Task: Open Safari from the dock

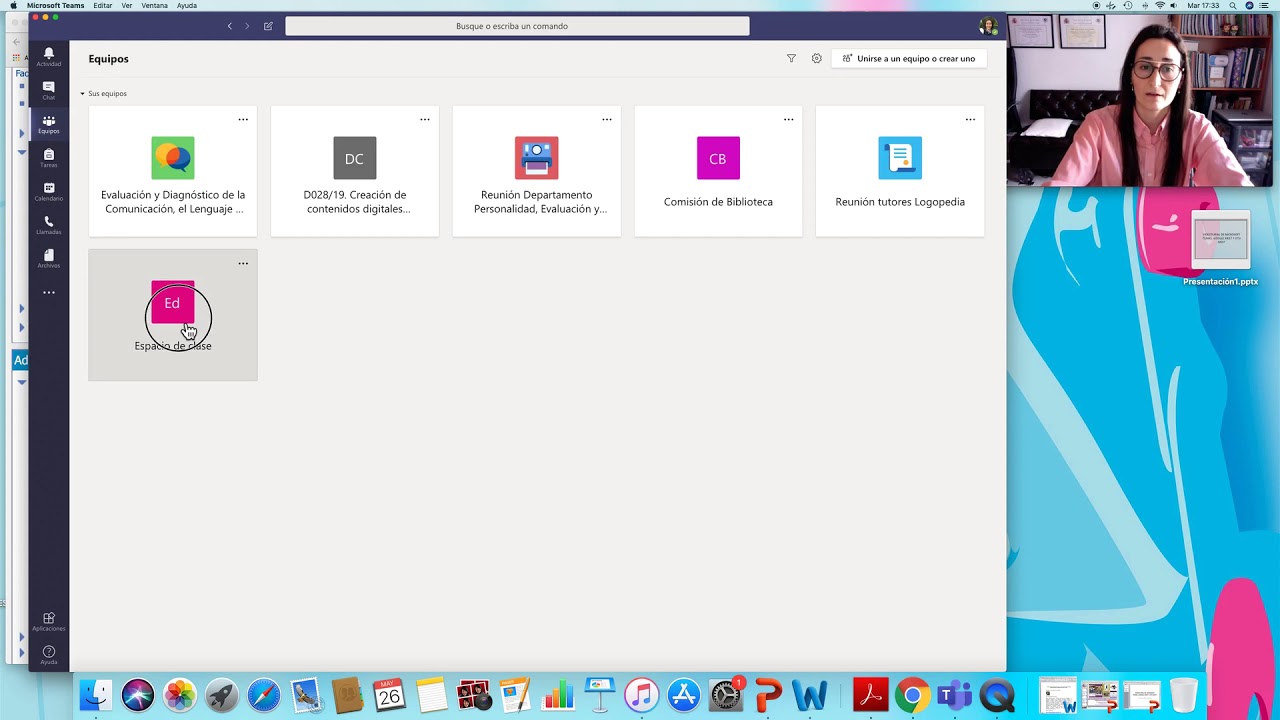Action: point(264,695)
